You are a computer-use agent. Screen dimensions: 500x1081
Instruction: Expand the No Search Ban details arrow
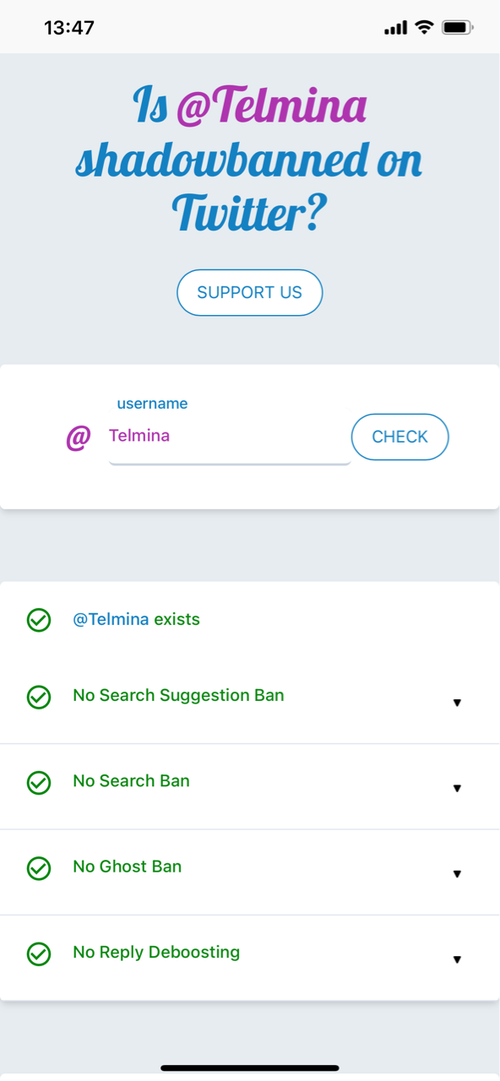(x=457, y=788)
